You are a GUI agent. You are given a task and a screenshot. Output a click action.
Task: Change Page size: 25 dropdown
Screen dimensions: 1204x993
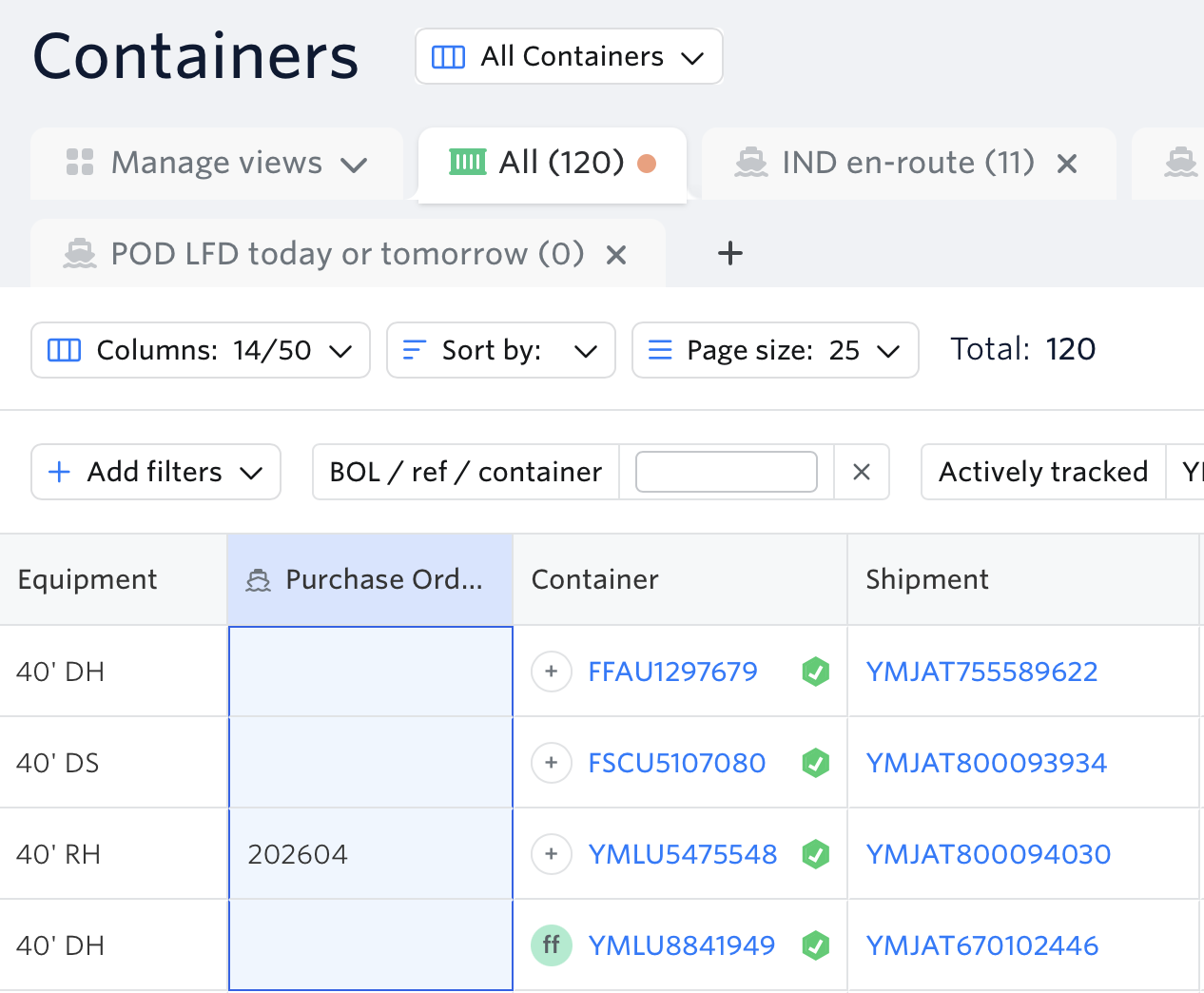tap(774, 350)
